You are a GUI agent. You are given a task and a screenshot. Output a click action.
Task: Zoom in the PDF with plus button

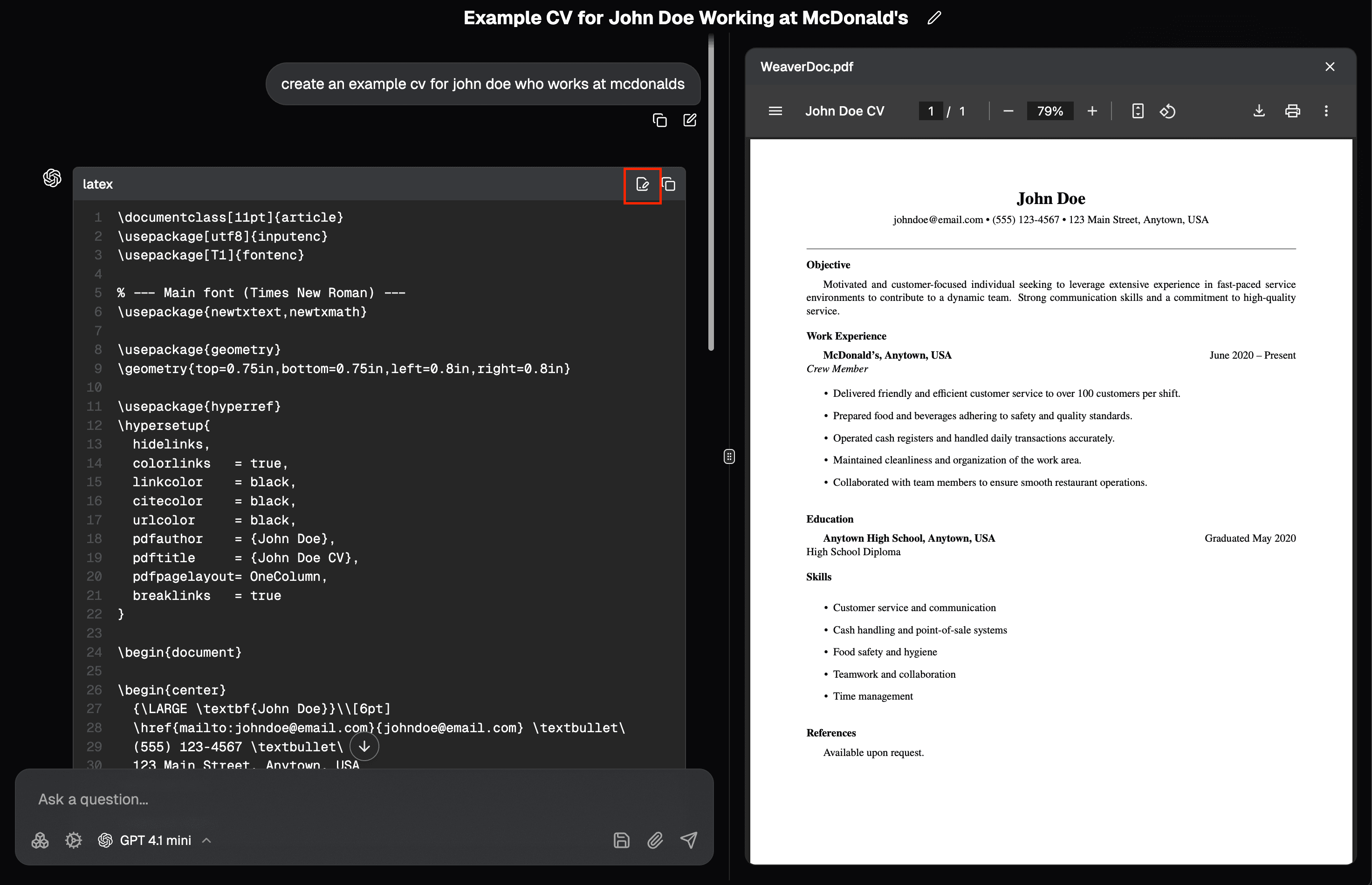[1092, 111]
